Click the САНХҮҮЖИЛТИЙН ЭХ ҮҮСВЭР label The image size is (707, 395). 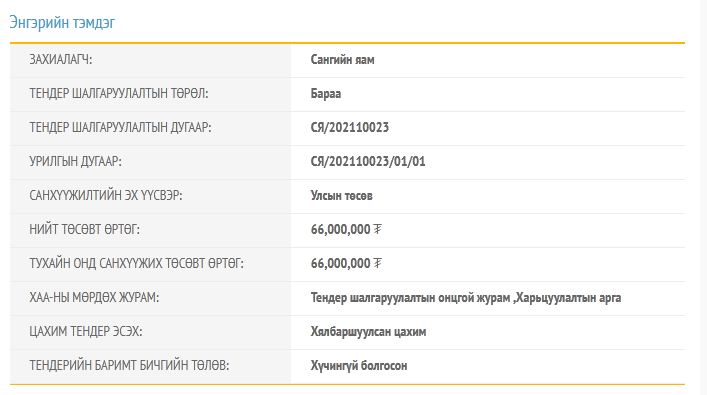[106, 196]
